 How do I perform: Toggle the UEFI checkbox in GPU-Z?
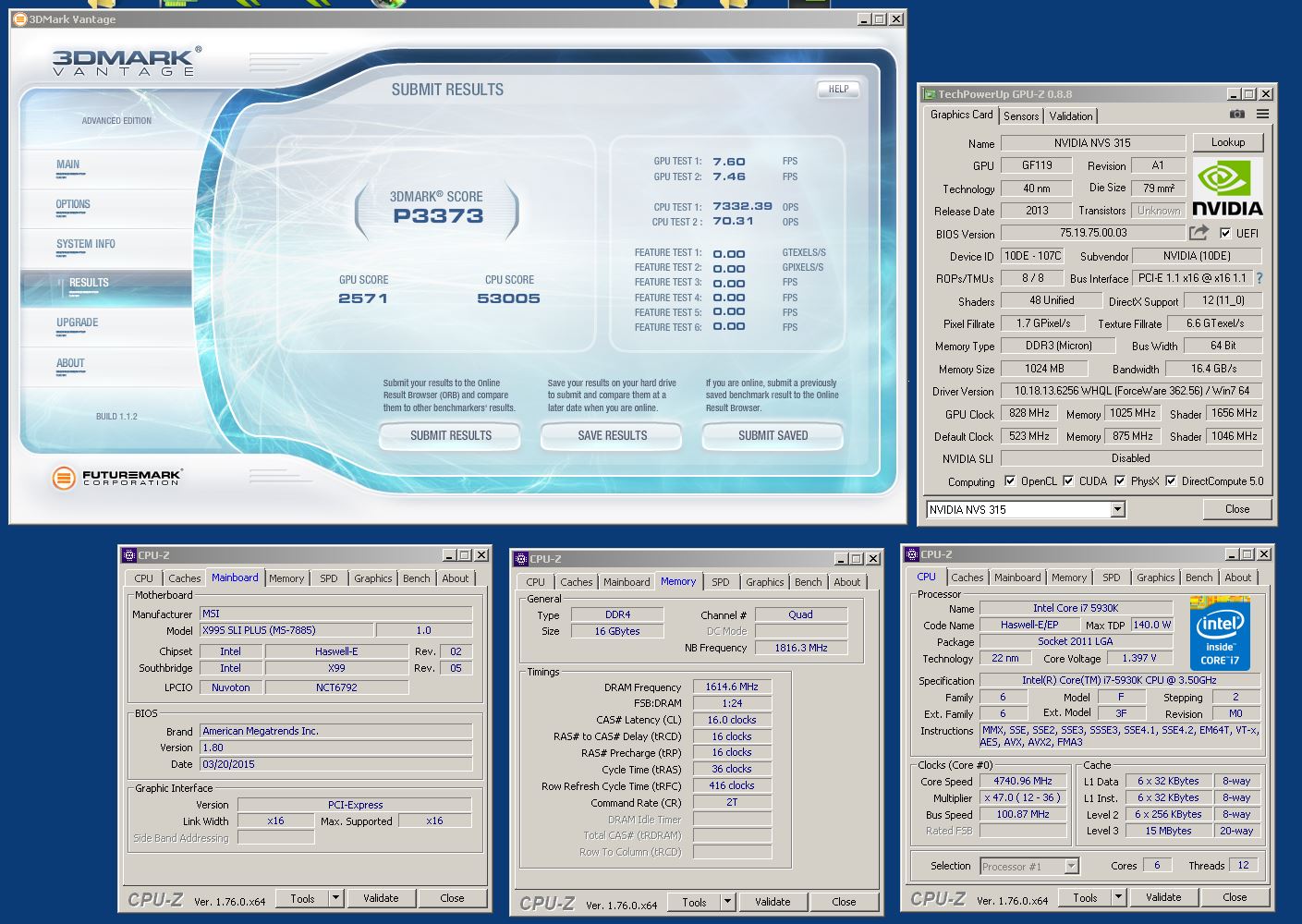tap(1225, 234)
